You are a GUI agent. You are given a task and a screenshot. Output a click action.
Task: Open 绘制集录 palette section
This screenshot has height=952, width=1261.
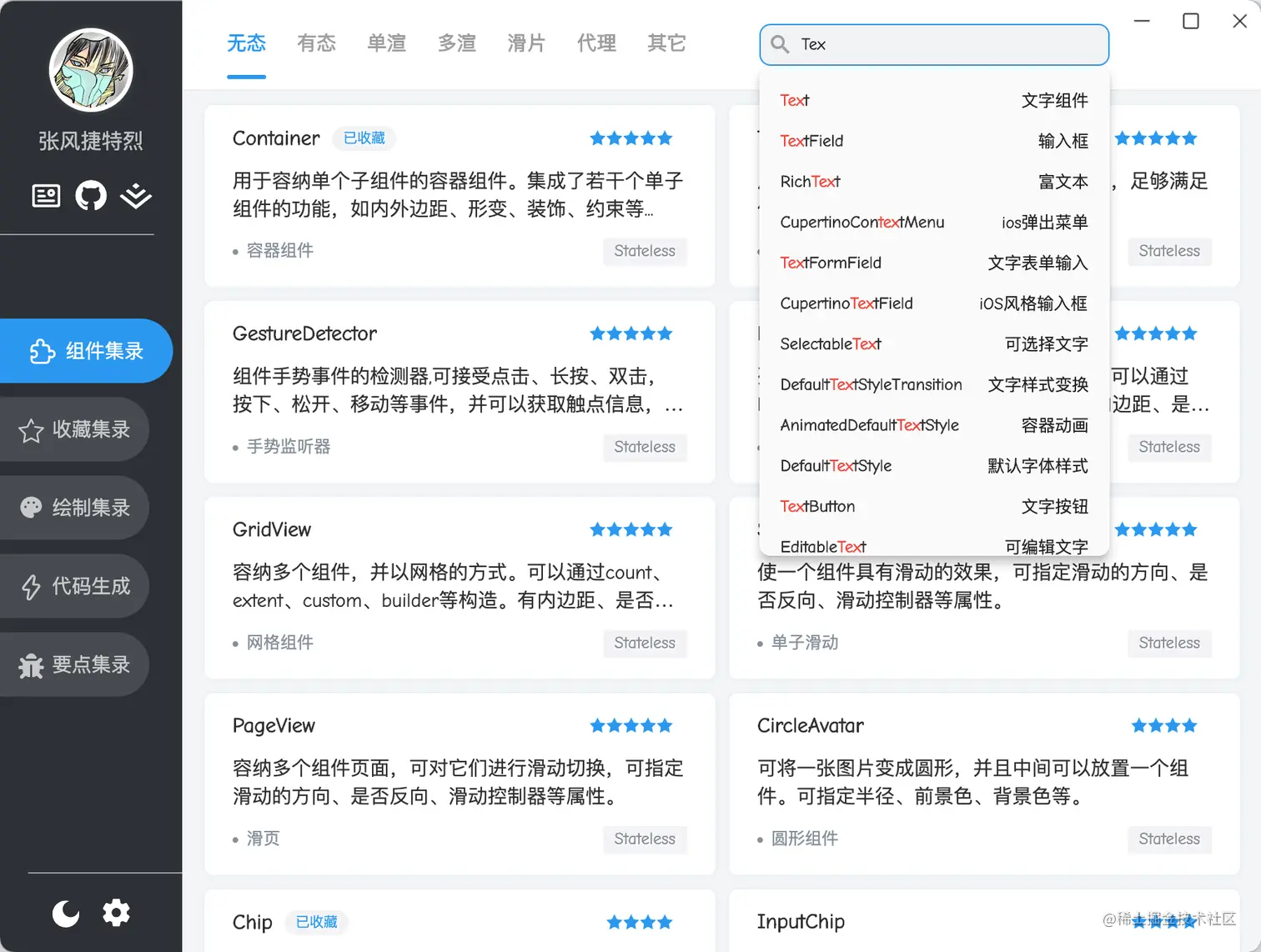73,508
